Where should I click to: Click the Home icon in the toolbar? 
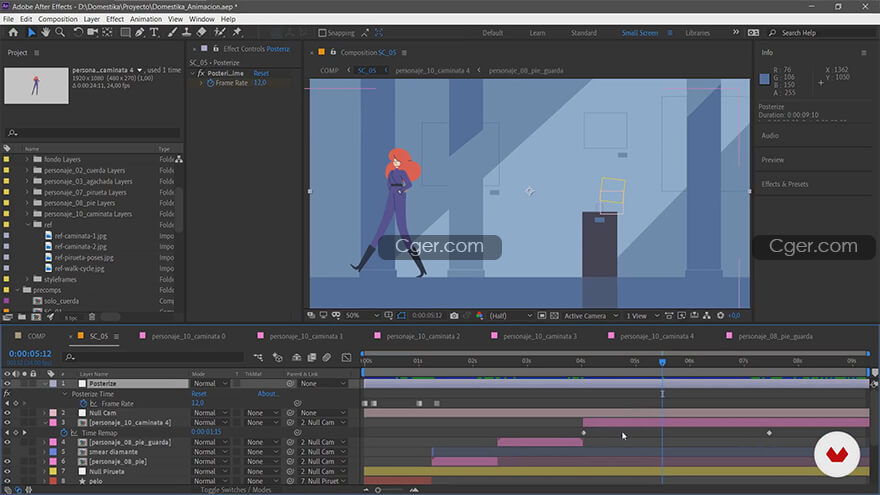(13, 32)
